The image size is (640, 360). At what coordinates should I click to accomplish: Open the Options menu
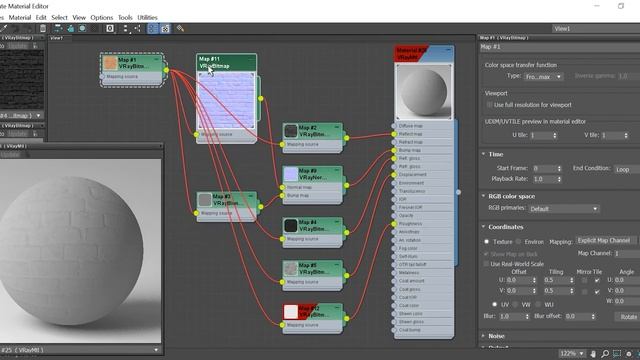(102, 18)
